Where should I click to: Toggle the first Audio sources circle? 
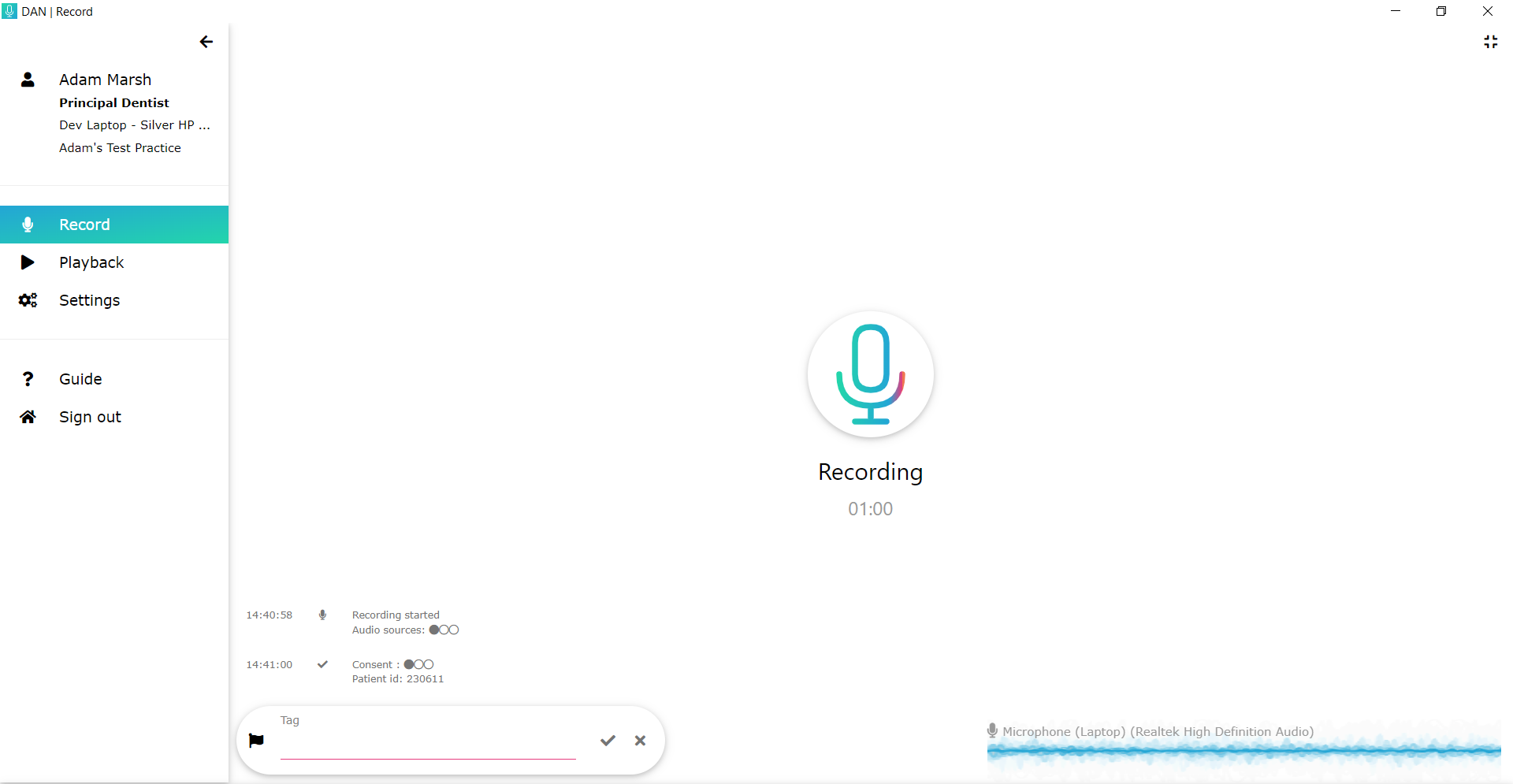434,630
